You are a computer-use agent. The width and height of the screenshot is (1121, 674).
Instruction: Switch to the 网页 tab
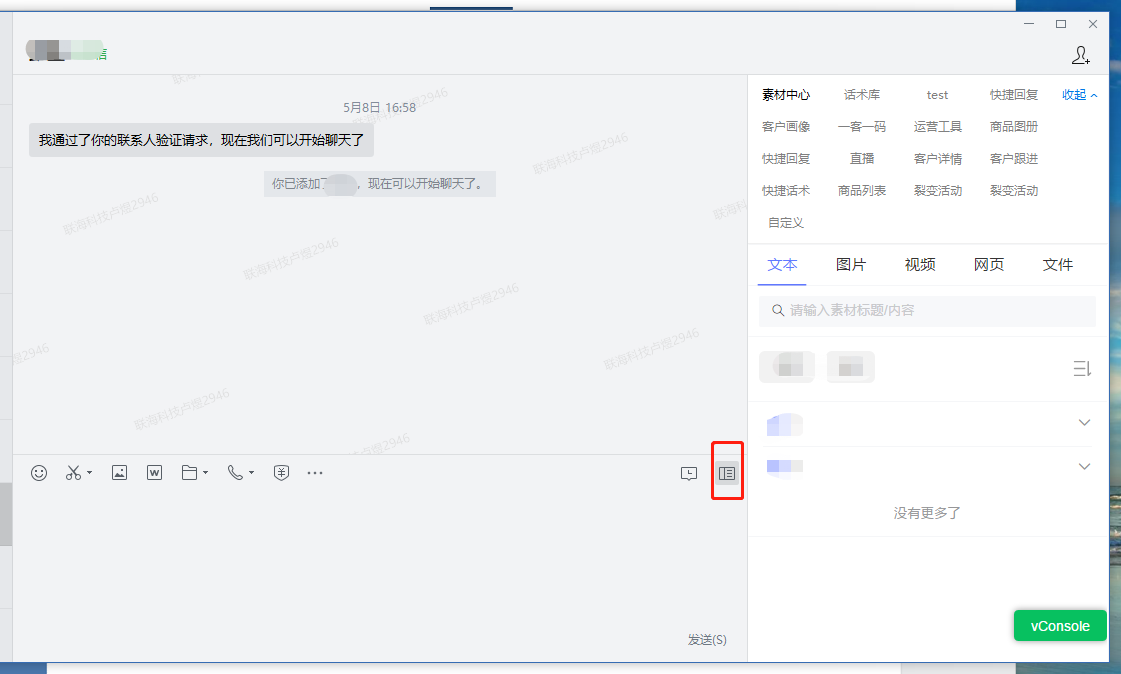pos(989,265)
